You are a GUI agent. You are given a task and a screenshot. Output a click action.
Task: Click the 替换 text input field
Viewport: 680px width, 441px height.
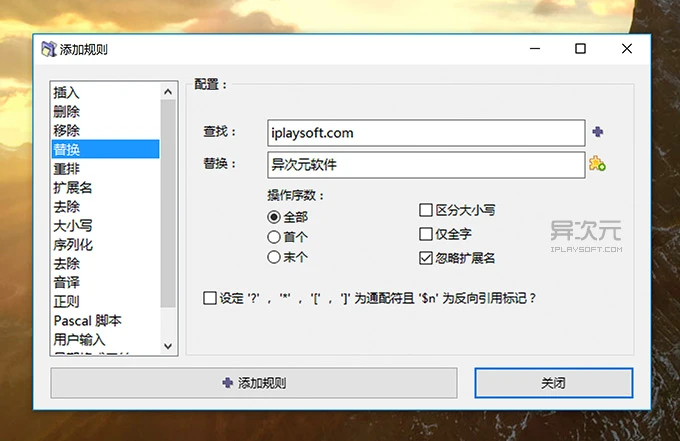coord(424,164)
